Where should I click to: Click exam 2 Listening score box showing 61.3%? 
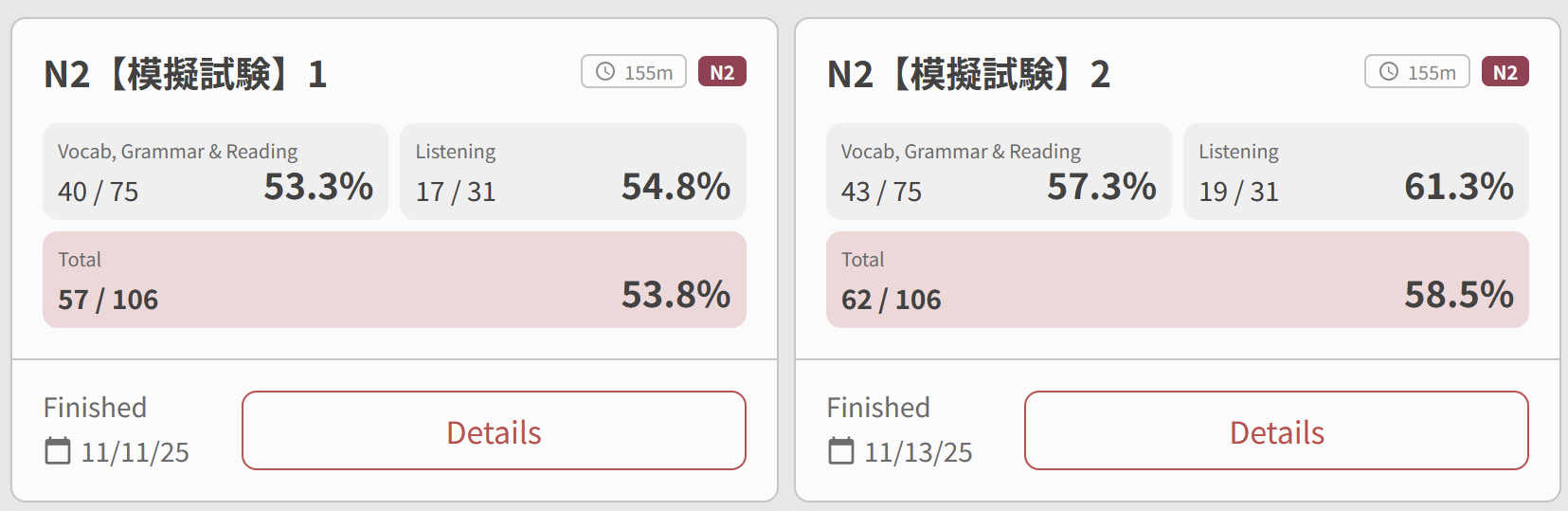pos(1356,172)
